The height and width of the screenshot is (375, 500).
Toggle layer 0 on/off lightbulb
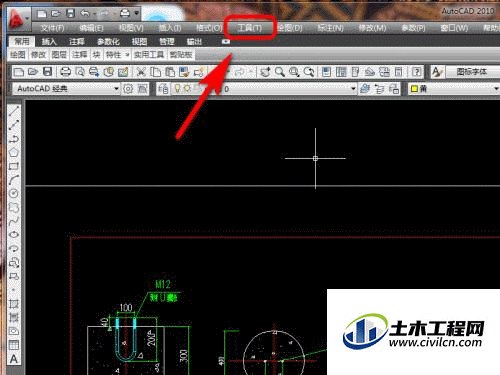coord(177,88)
